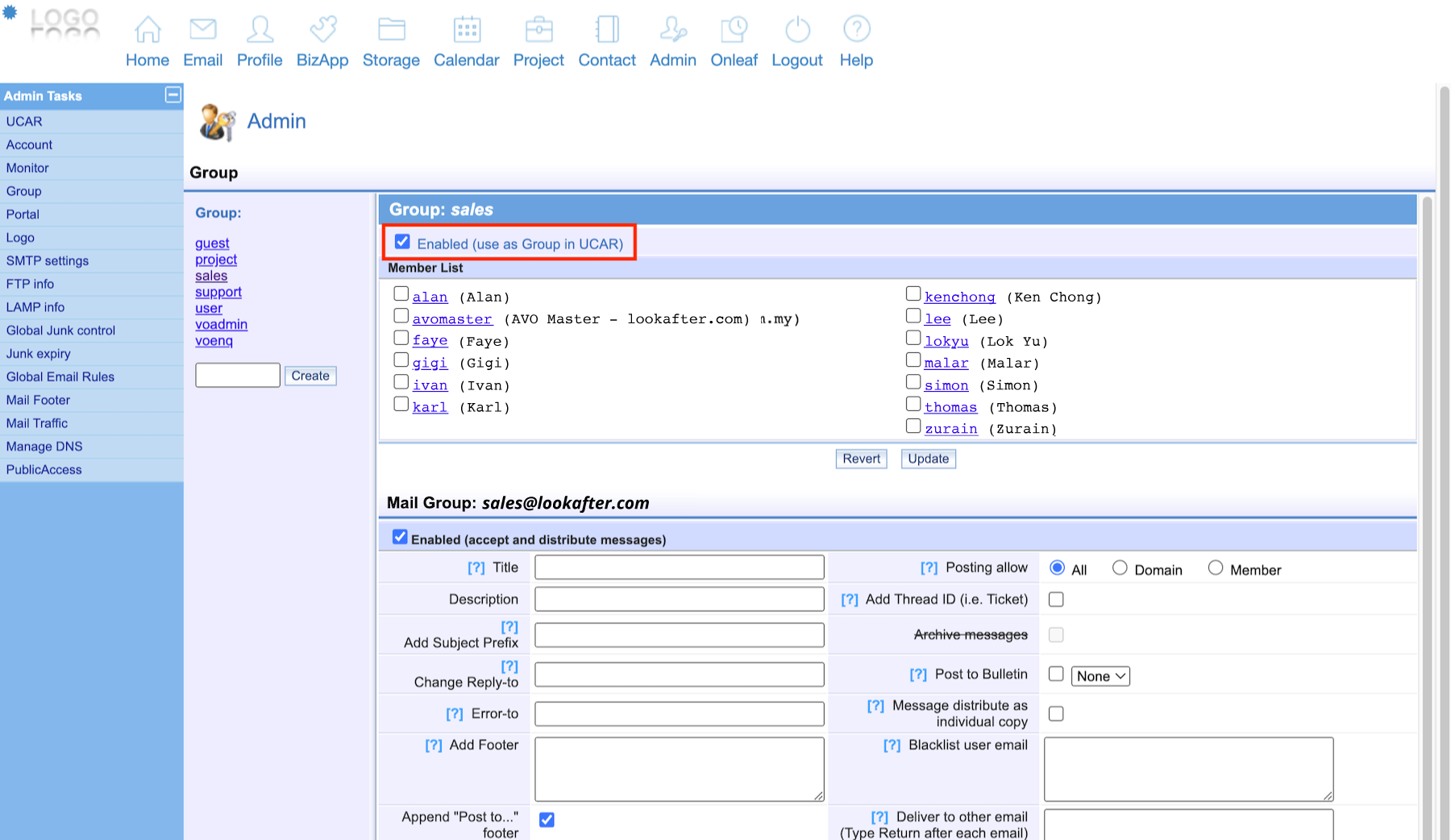Collapse the Admin Tasks panel
Viewport: 1451px width, 840px height.
pos(173,95)
